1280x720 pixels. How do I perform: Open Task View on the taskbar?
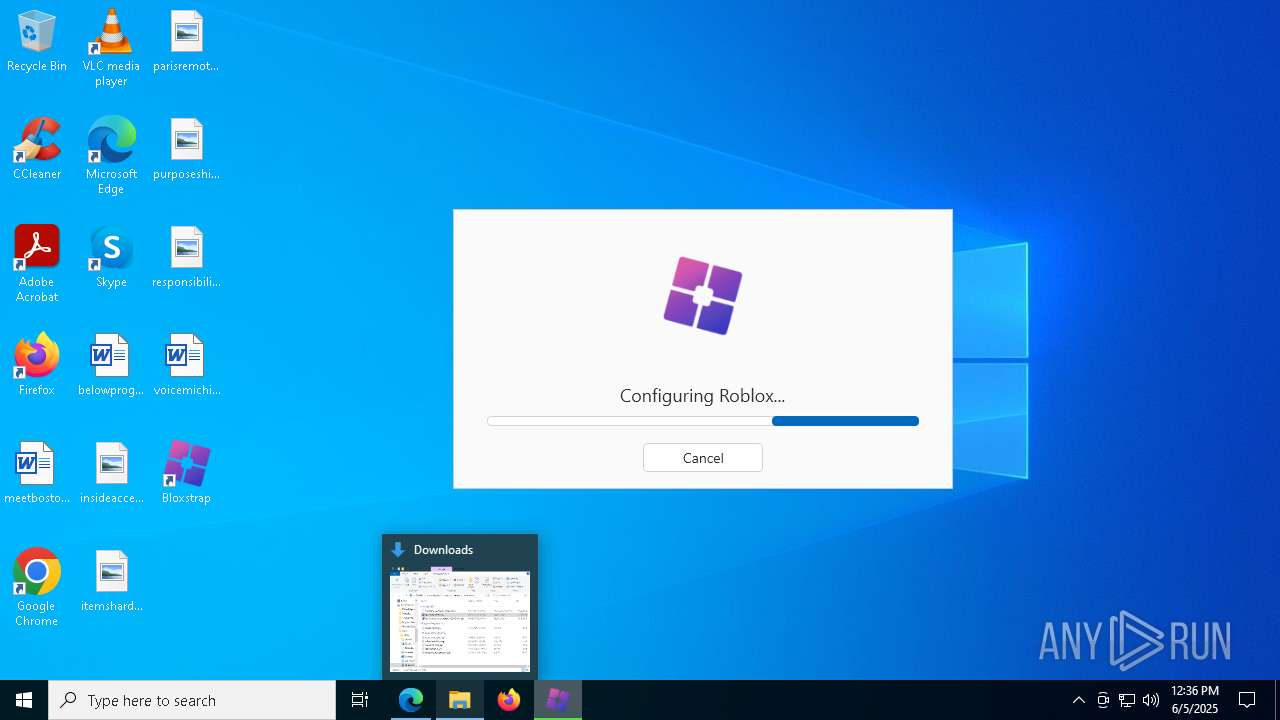point(360,700)
